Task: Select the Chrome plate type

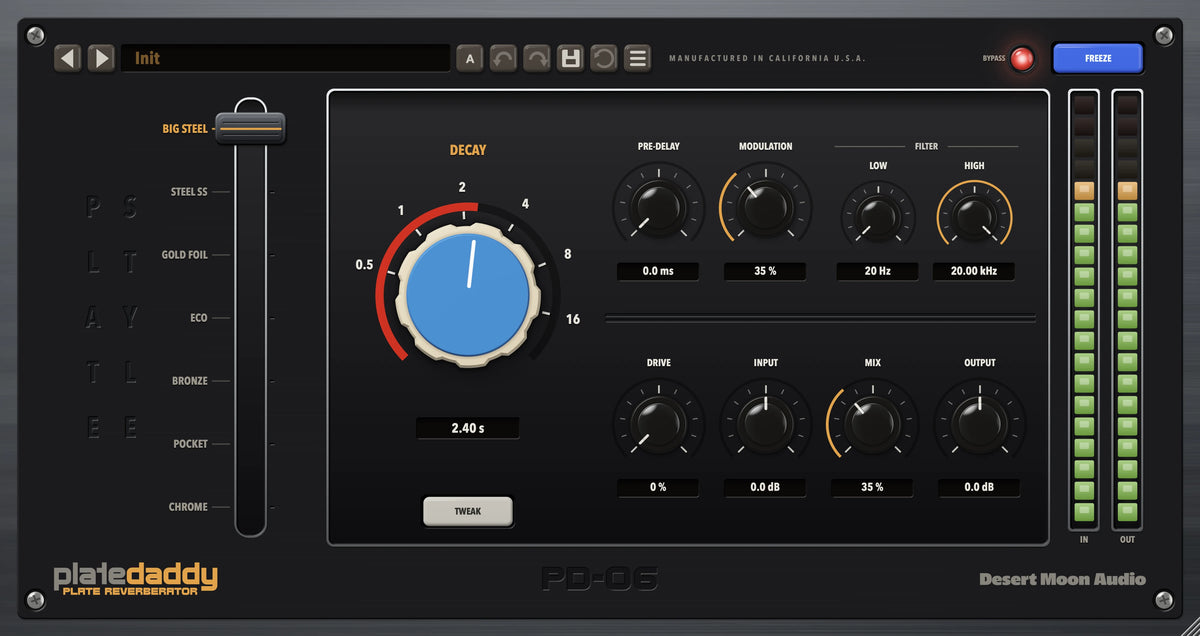Action: coord(188,507)
